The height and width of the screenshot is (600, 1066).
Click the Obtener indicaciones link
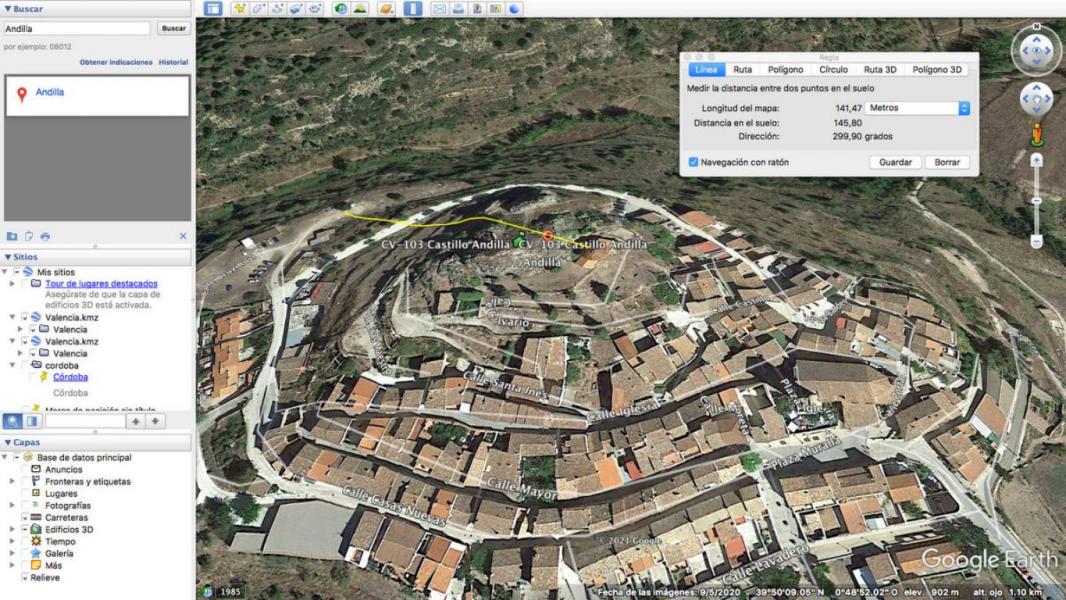pos(116,62)
